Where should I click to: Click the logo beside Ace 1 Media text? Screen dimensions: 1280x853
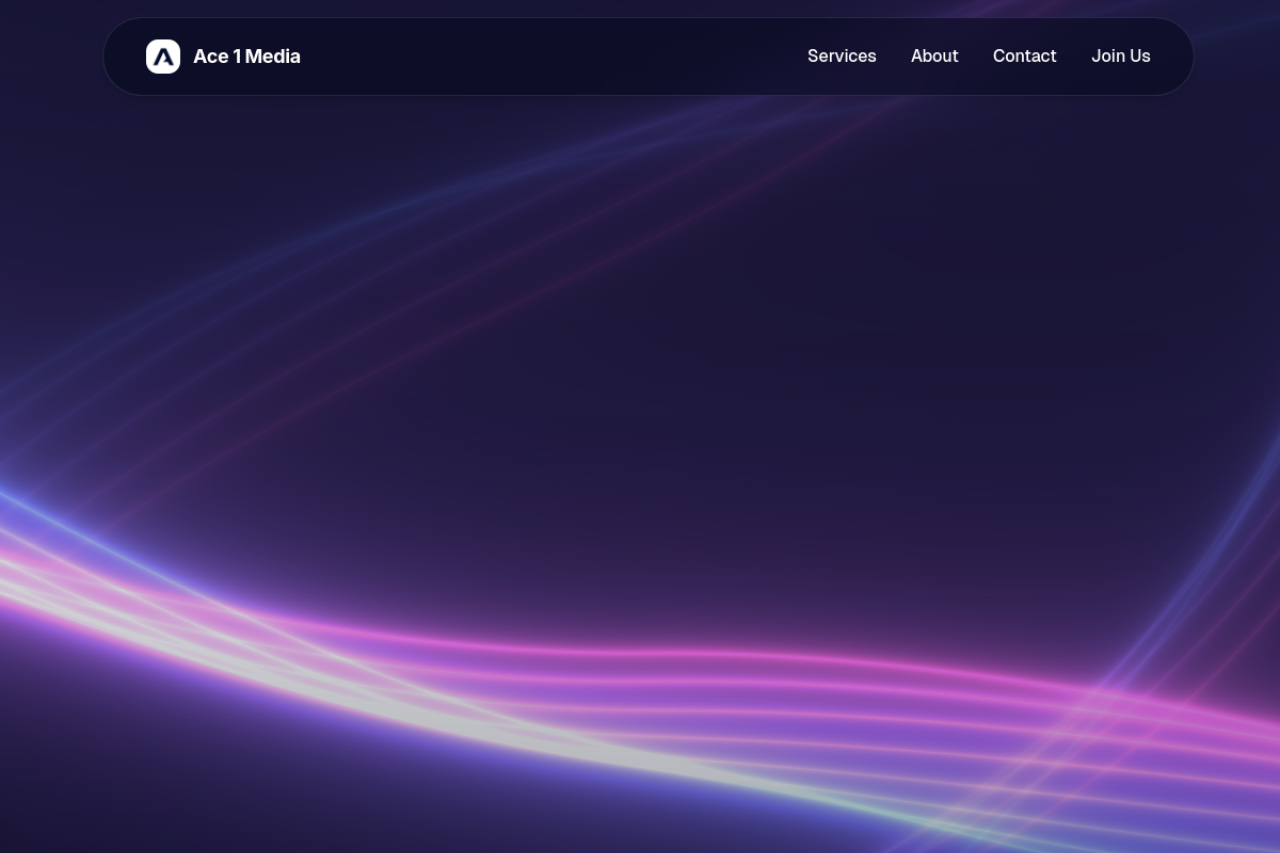tap(163, 57)
